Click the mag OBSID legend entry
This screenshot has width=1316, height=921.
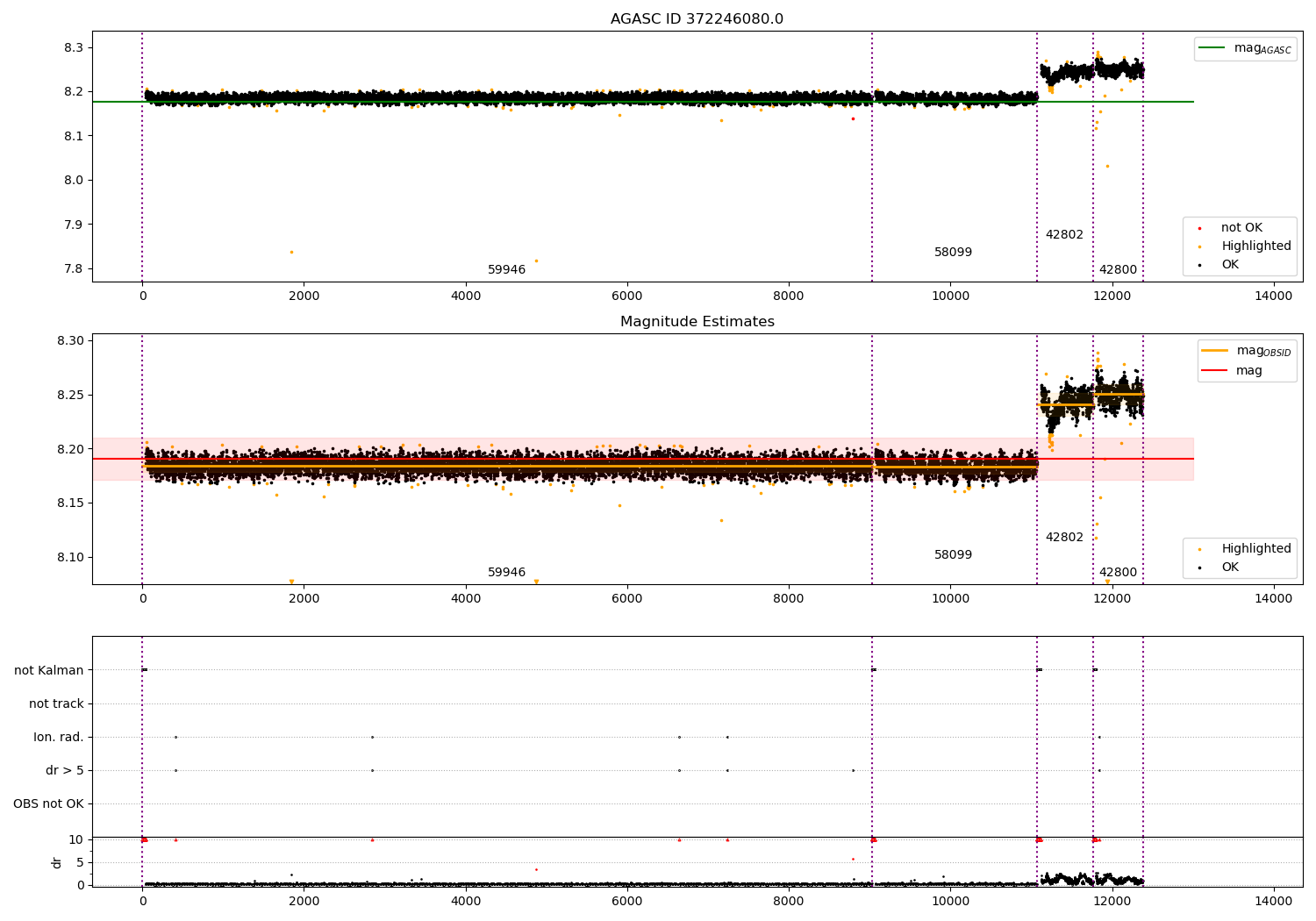(x=1247, y=351)
